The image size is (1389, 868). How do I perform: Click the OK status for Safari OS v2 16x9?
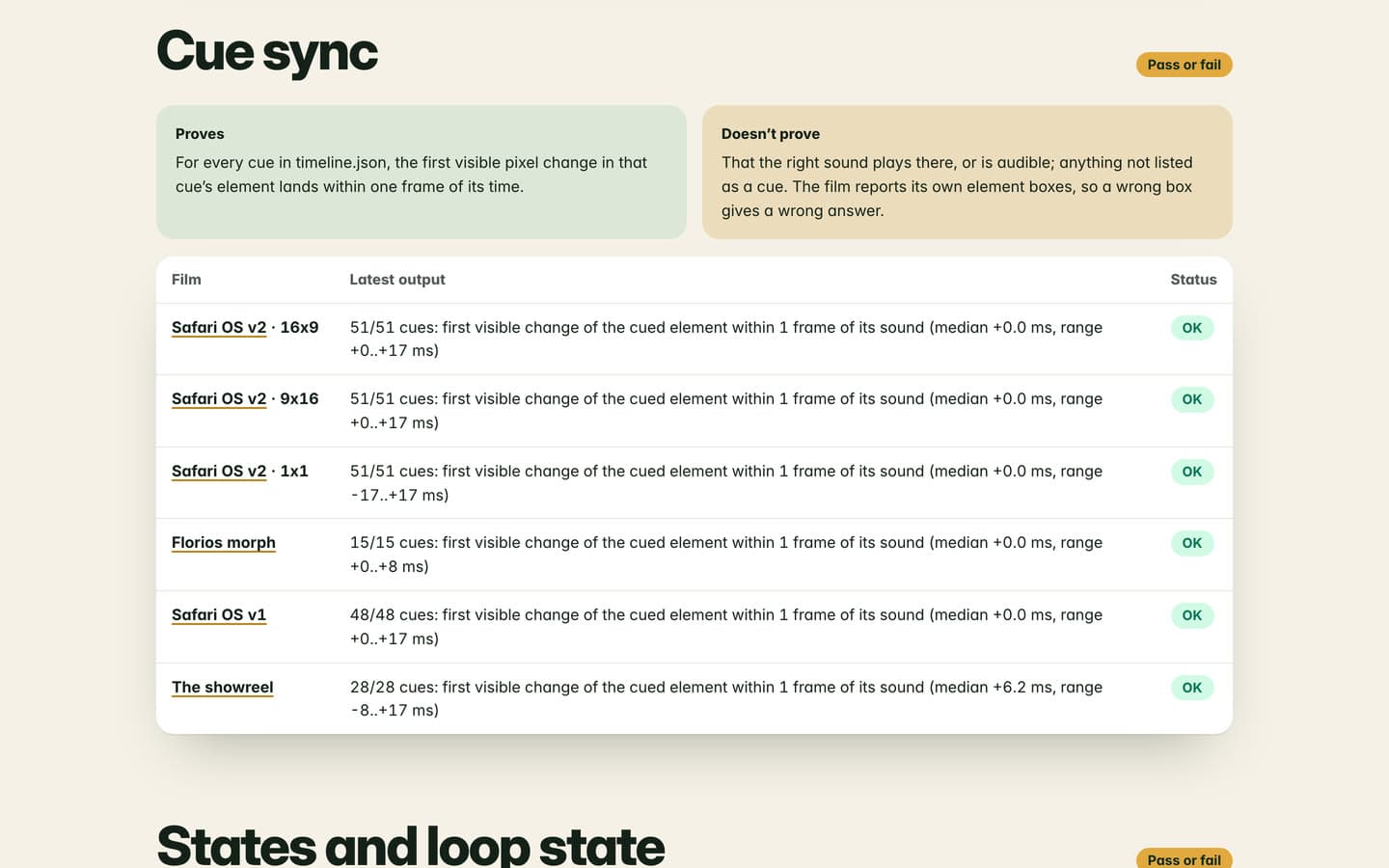pyautogui.click(x=1192, y=328)
